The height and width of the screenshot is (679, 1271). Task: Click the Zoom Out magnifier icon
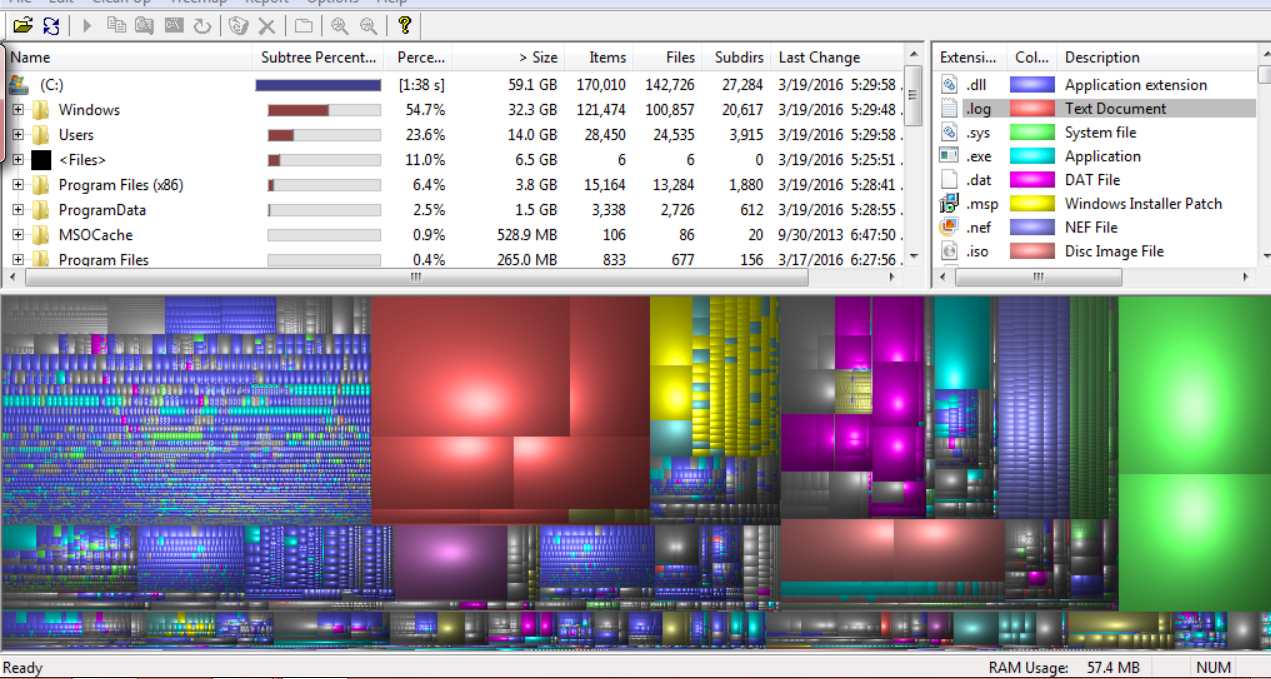369,25
